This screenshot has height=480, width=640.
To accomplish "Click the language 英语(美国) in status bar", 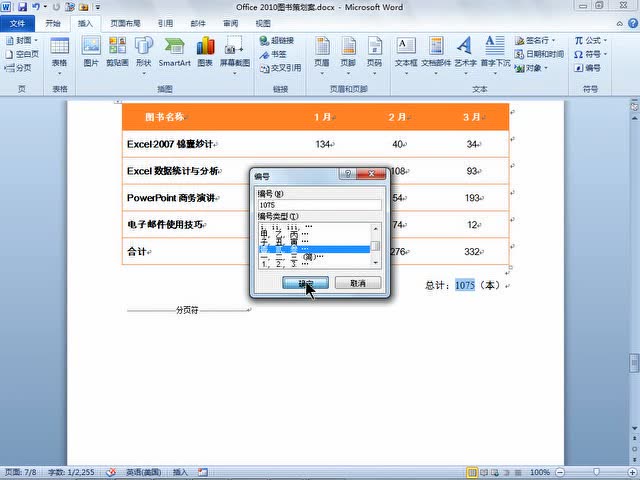I will pos(143,472).
